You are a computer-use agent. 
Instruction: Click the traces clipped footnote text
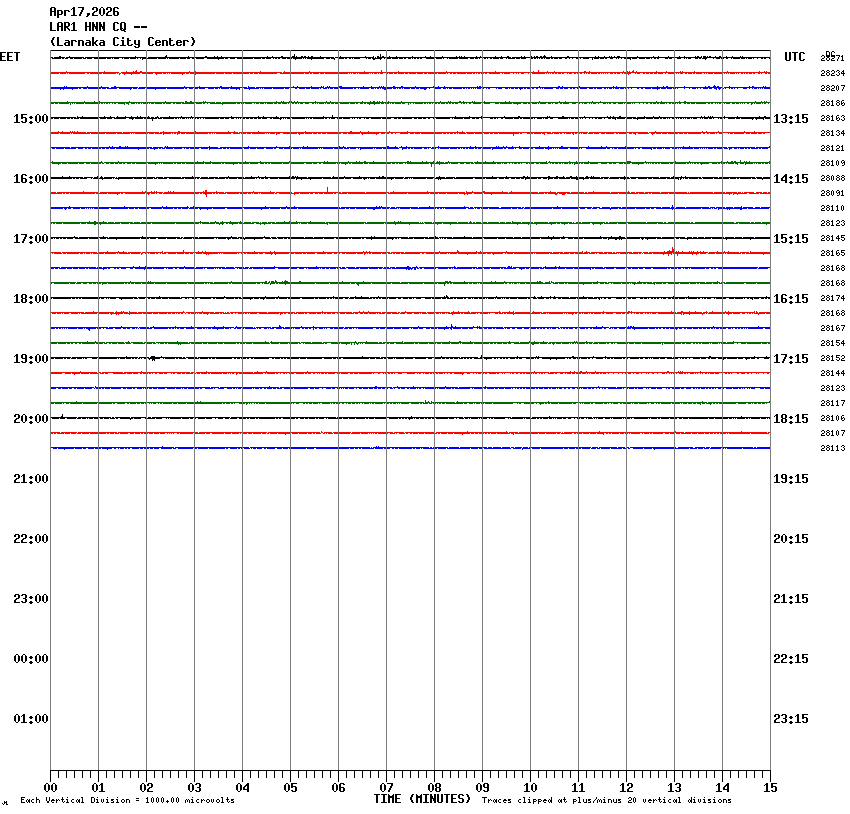coord(606,800)
